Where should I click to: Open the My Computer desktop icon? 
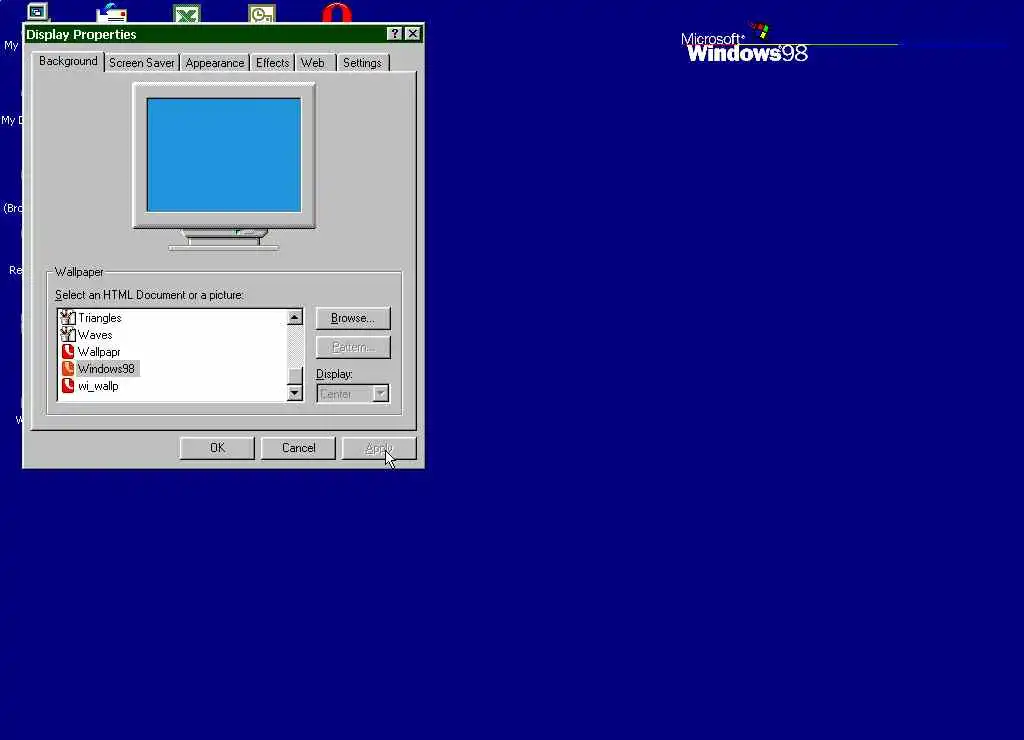tap(38, 12)
